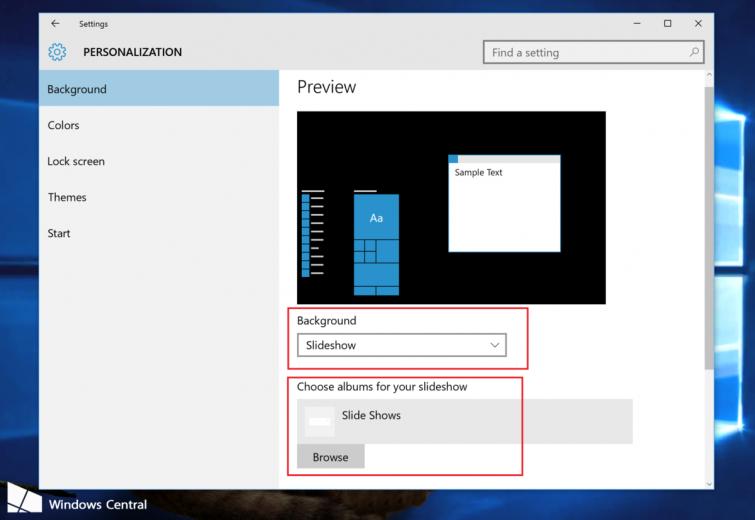Click the Browse button
Viewport: 755px width, 520px height.
point(331,457)
